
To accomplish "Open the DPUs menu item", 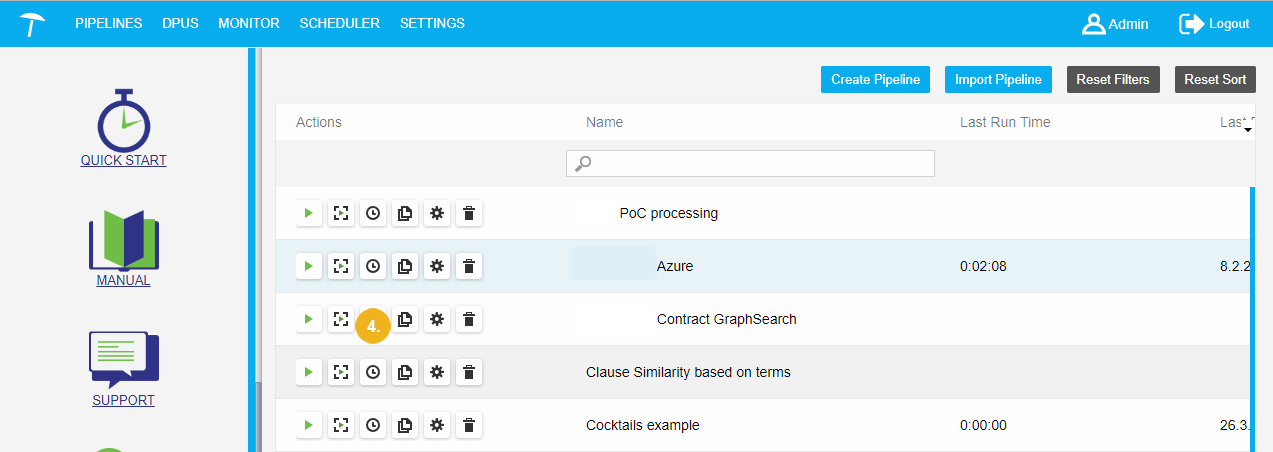I will point(180,23).
